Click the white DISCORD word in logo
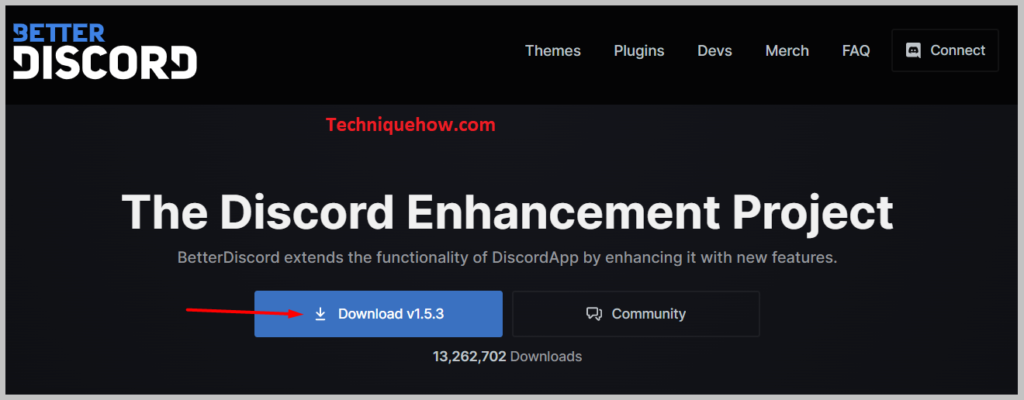This screenshot has width=1024, height=400. pyautogui.click(x=105, y=63)
